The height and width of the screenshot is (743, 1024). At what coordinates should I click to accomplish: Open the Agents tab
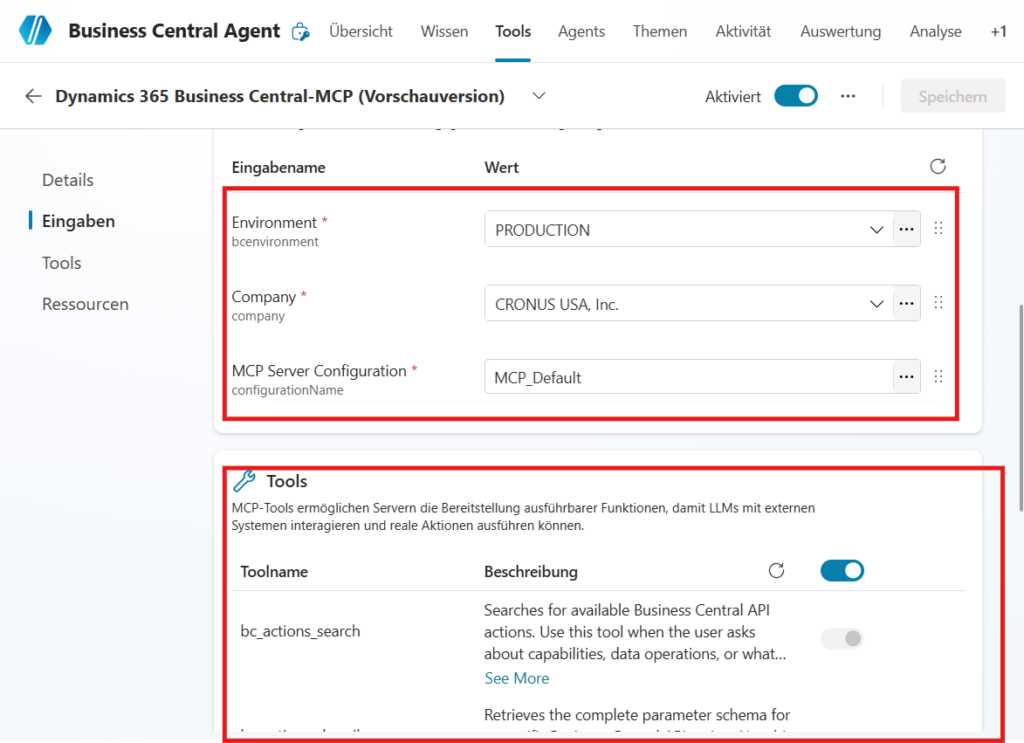click(581, 32)
